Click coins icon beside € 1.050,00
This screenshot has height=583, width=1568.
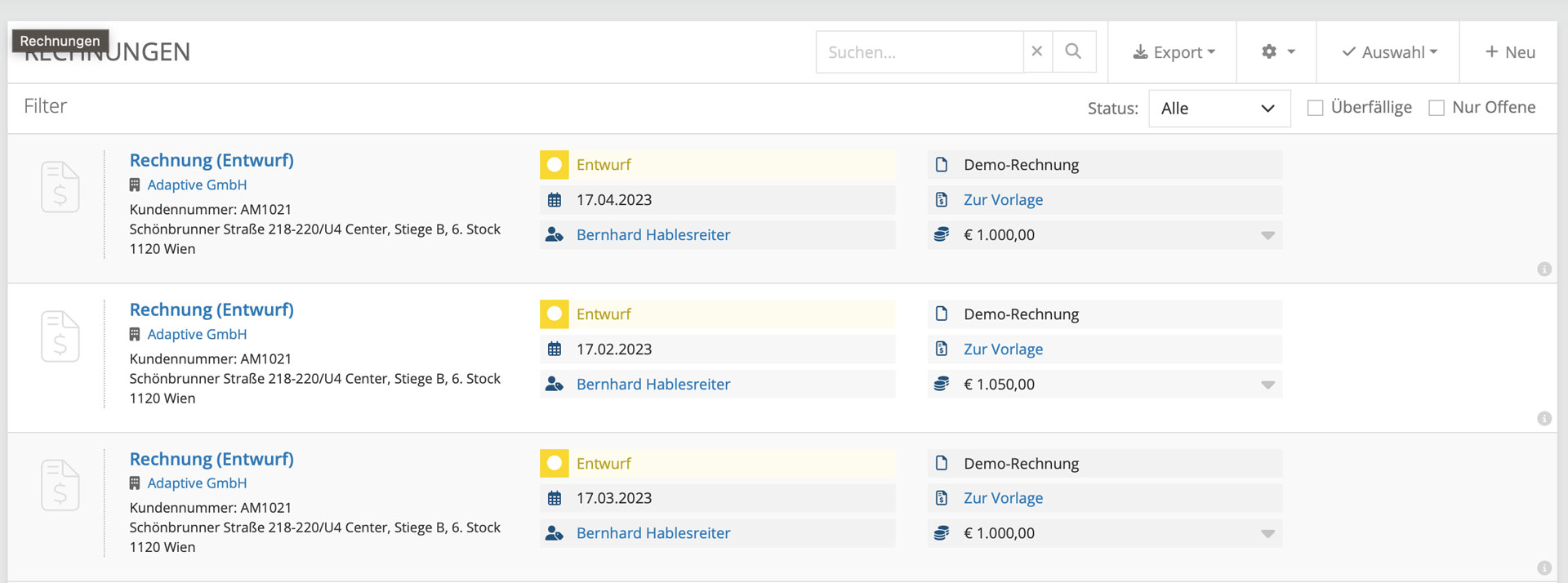[942, 384]
